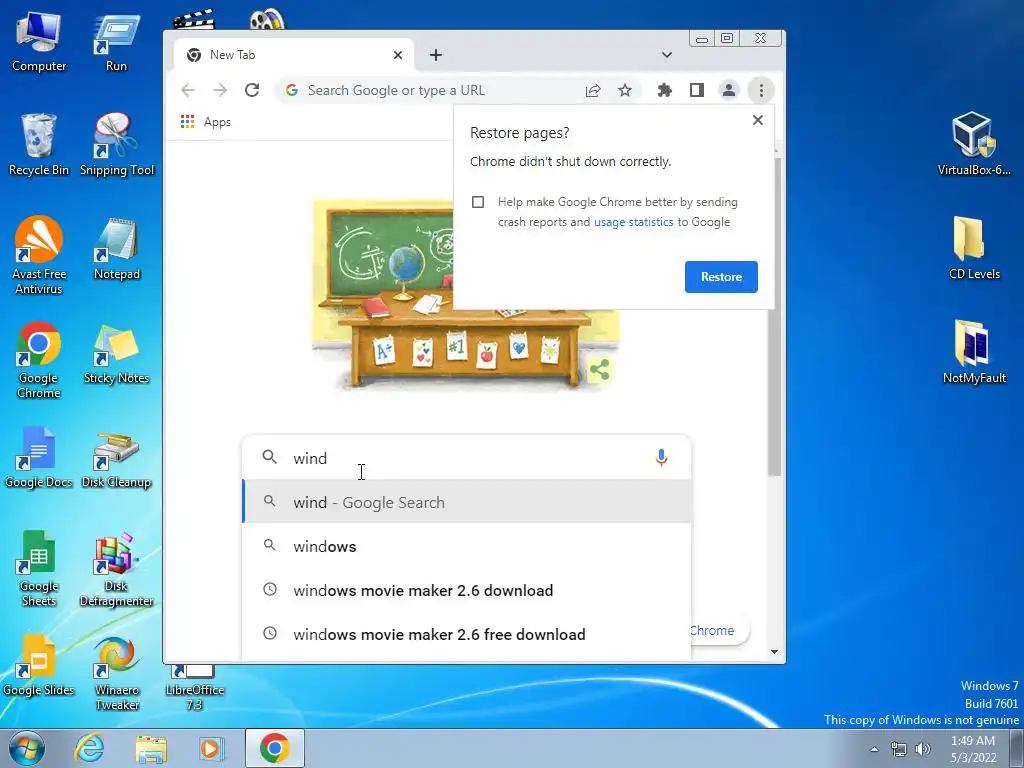Bookmark this tab with the star icon

coord(625,90)
